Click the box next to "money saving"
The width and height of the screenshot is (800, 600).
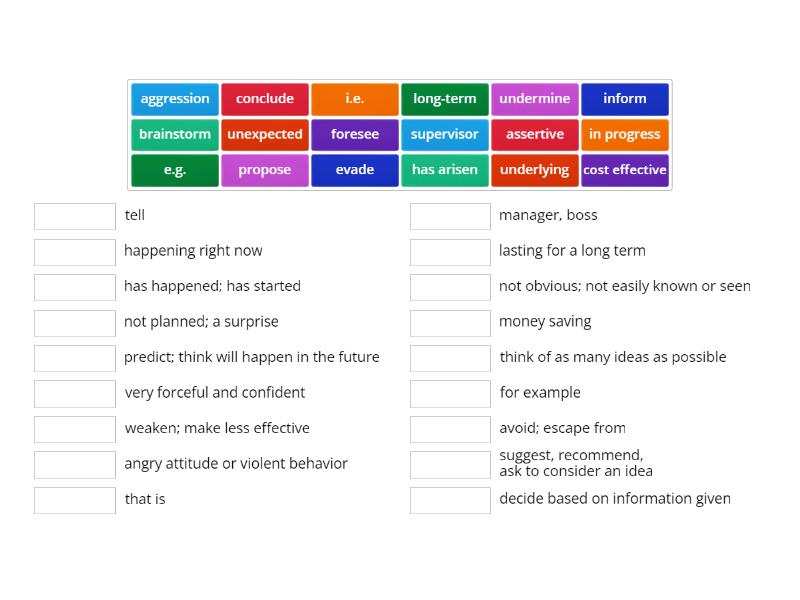(450, 322)
